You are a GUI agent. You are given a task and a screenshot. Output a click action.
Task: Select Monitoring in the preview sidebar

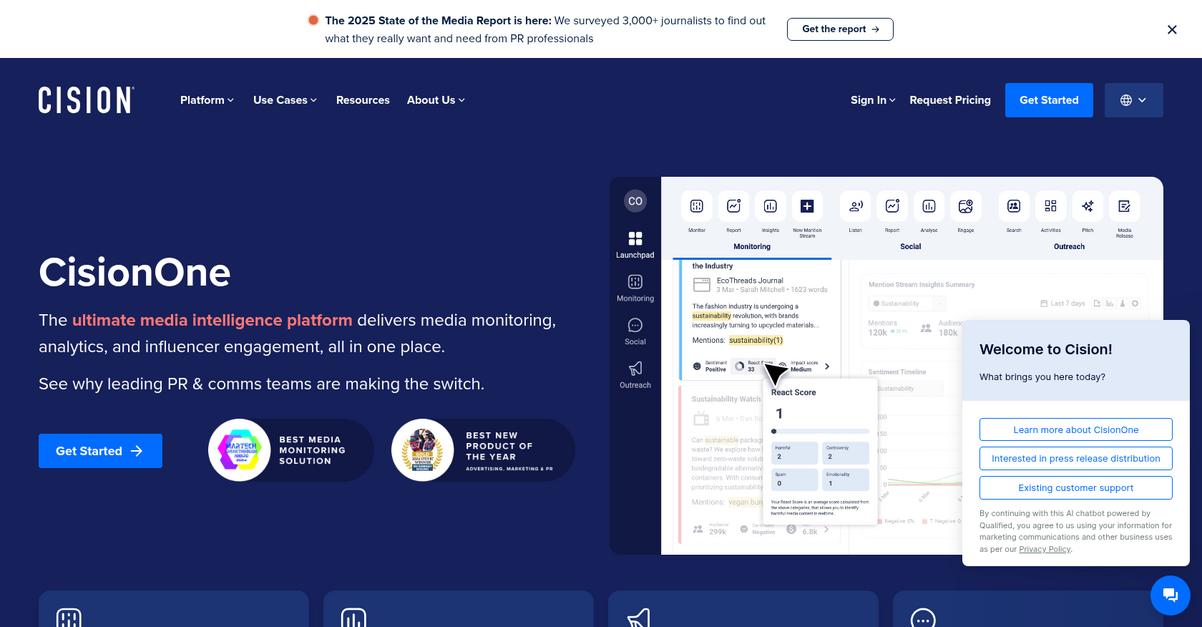click(635, 288)
